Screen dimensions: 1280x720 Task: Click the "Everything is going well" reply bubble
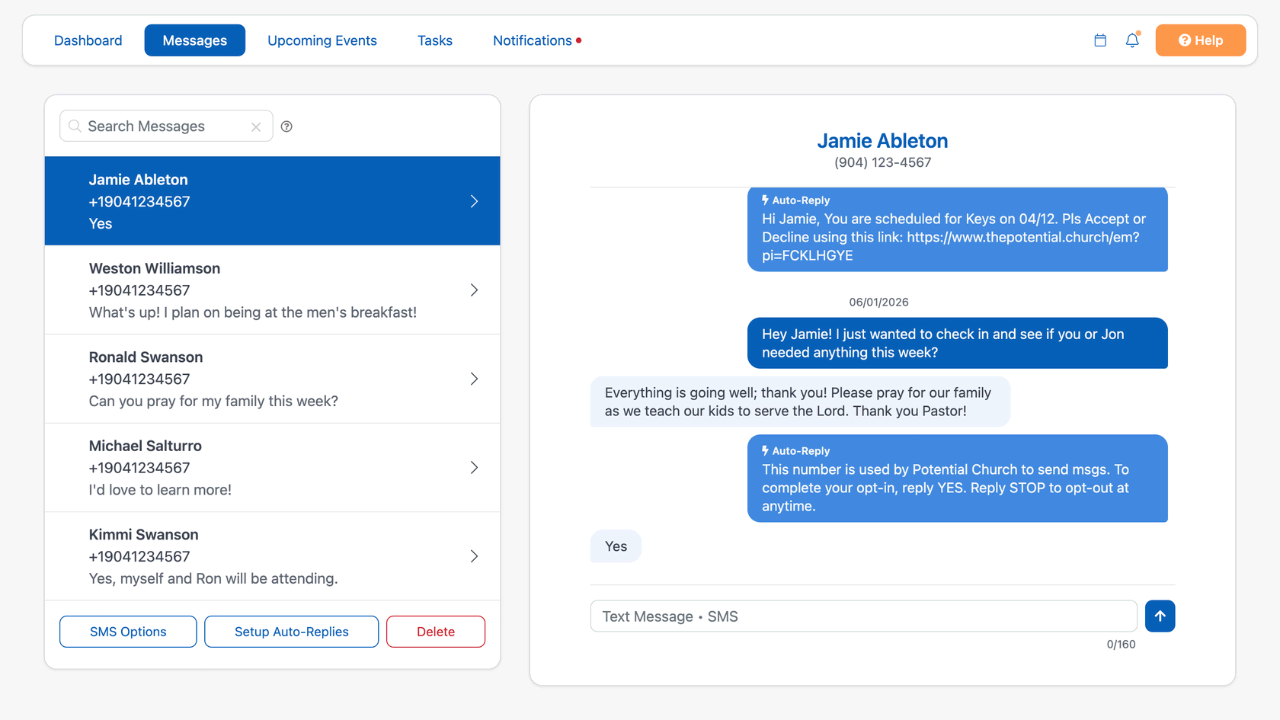pyautogui.click(x=800, y=402)
